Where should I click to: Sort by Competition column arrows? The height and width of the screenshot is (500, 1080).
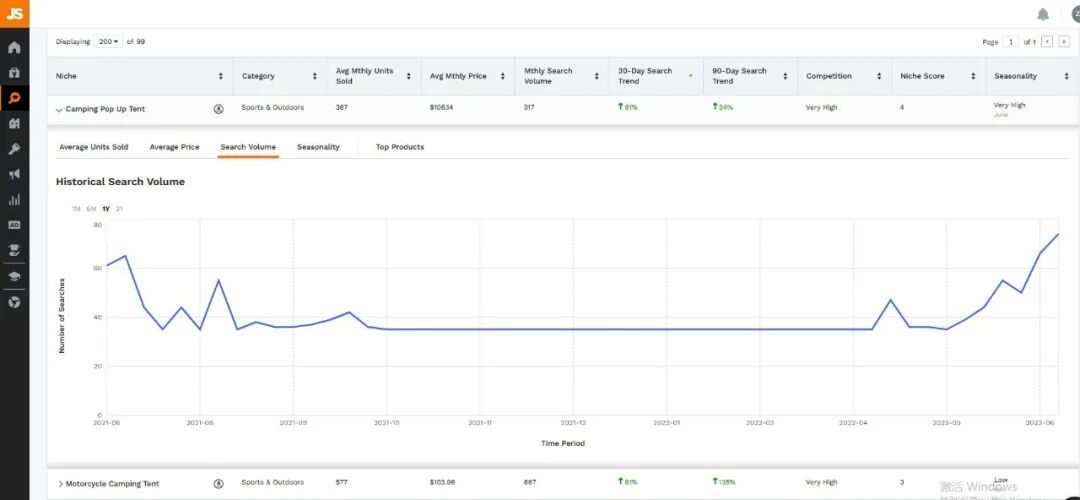pyautogui.click(x=879, y=76)
